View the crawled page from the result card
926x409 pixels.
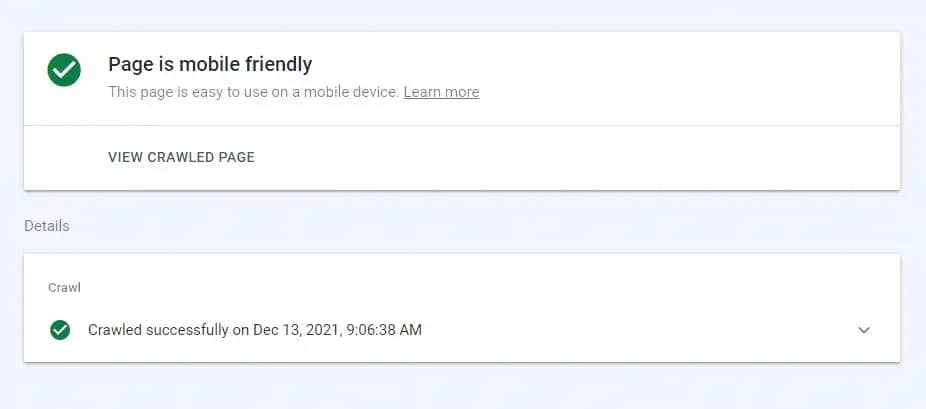[x=181, y=158]
